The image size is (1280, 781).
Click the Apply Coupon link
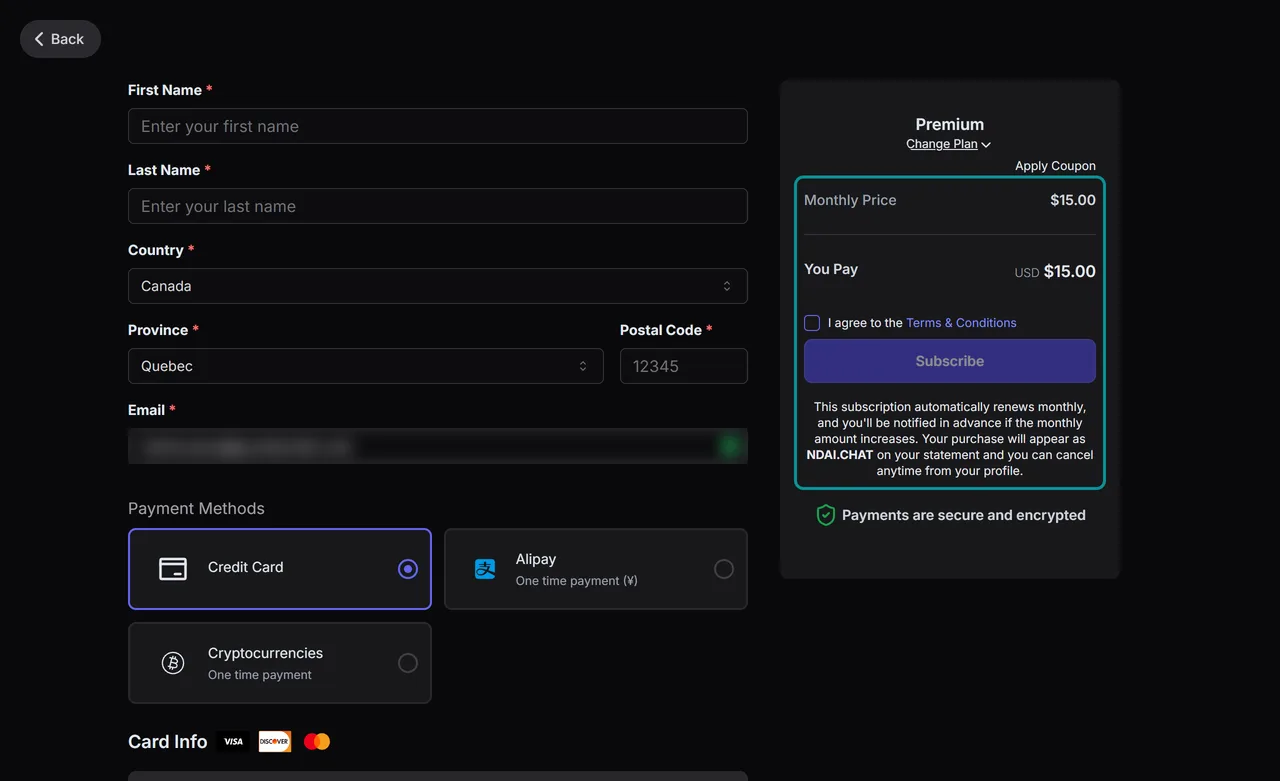pos(1055,166)
